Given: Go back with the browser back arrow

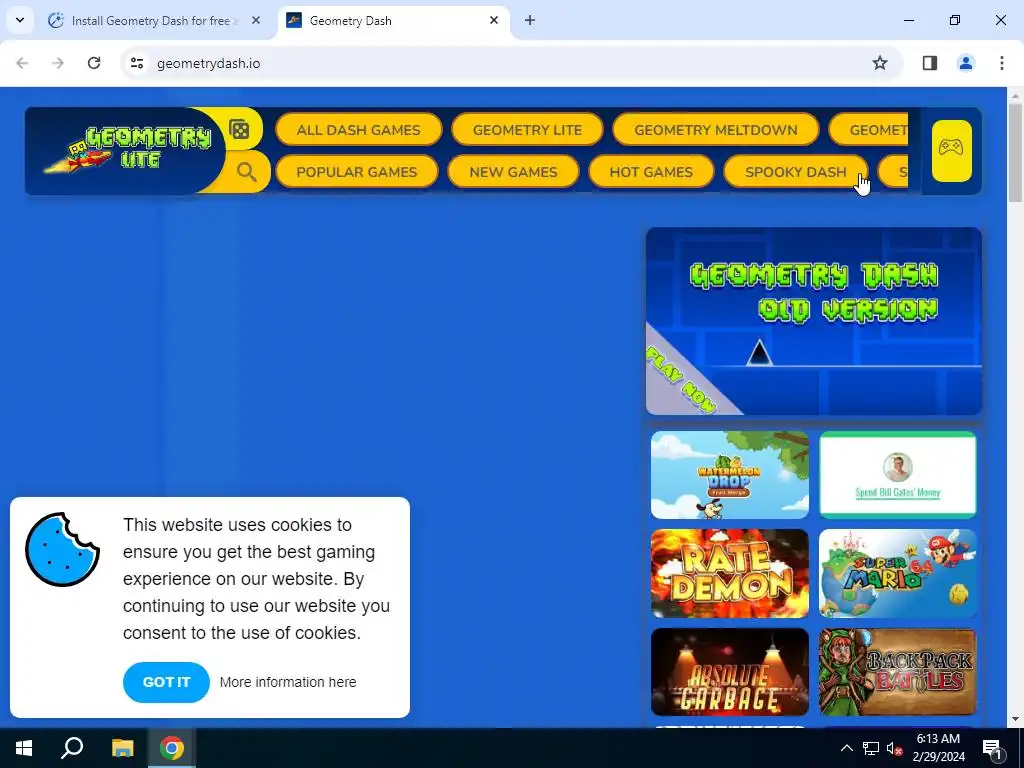Looking at the screenshot, I should tap(22, 63).
